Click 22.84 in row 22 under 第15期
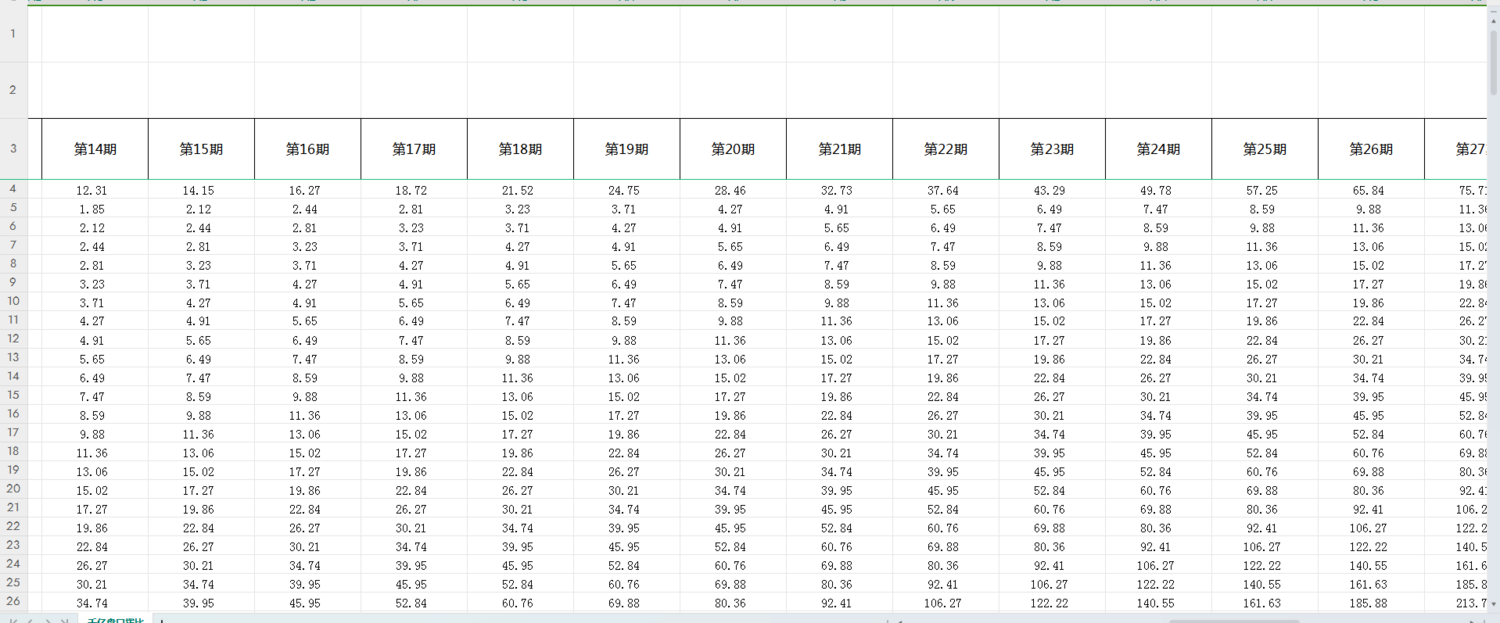Screen dimensions: 1500x623 pyautogui.click(x=201, y=528)
